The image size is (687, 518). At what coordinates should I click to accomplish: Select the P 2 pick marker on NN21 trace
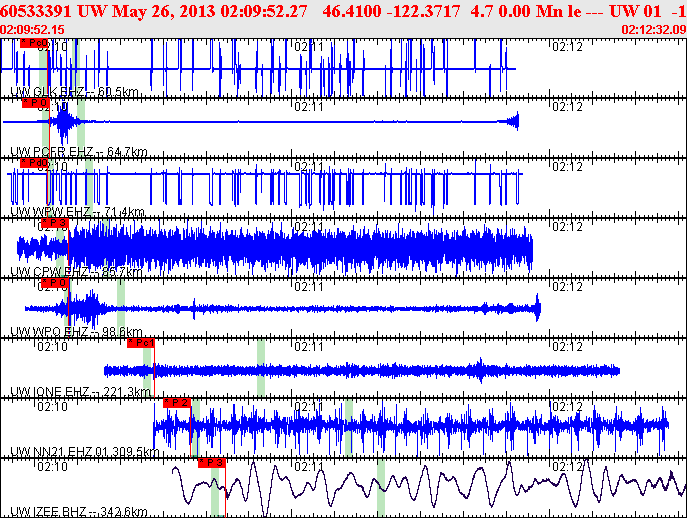coord(177,402)
